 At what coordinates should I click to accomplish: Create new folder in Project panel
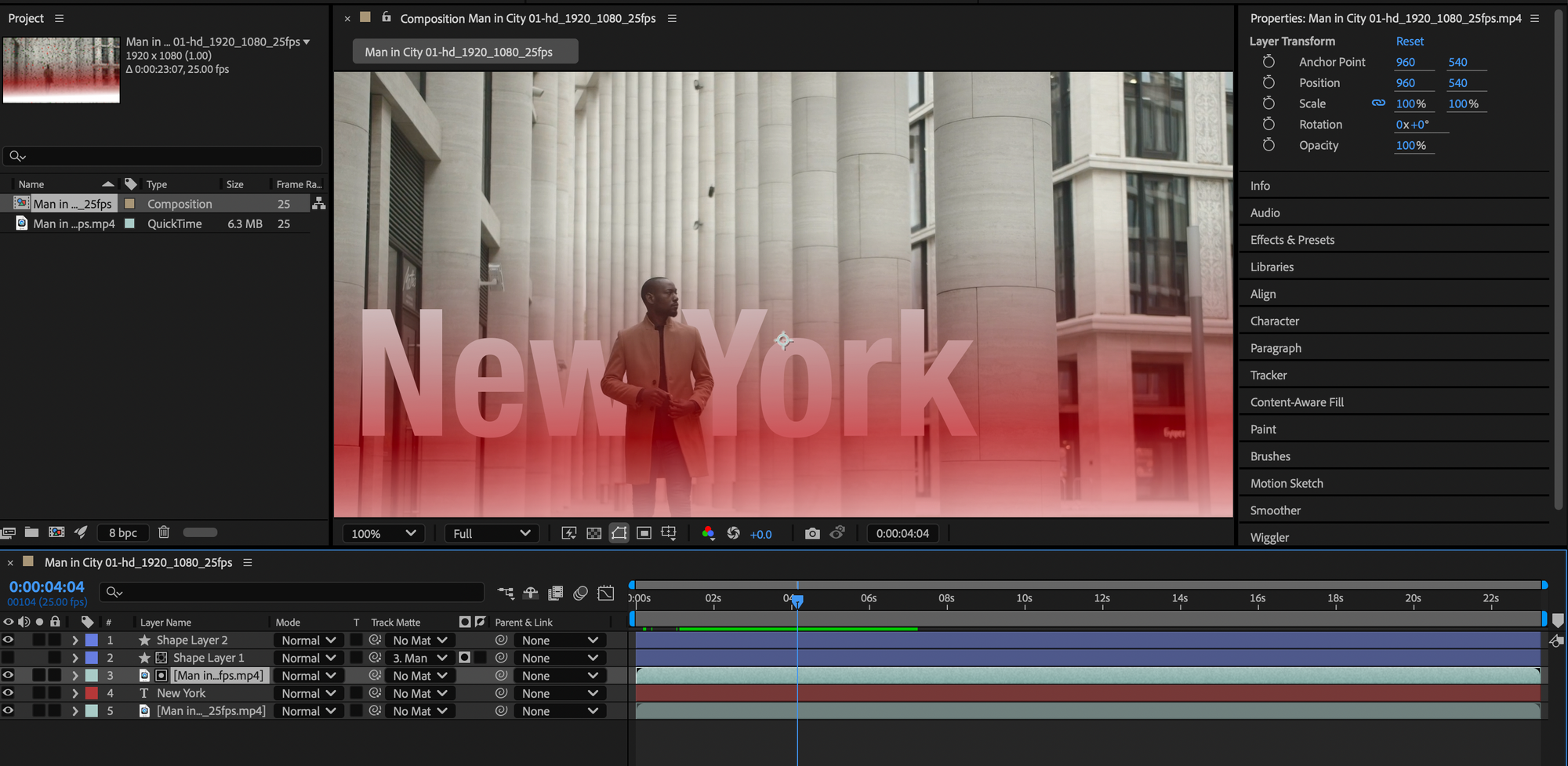(x=31, y=532)
